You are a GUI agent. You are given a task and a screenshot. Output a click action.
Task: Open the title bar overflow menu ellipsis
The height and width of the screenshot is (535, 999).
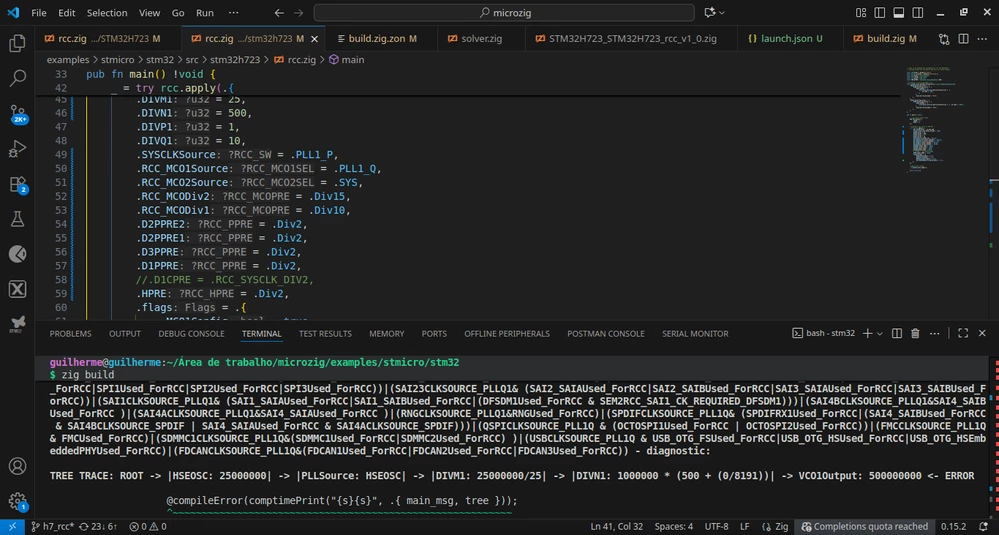[234, 13]
